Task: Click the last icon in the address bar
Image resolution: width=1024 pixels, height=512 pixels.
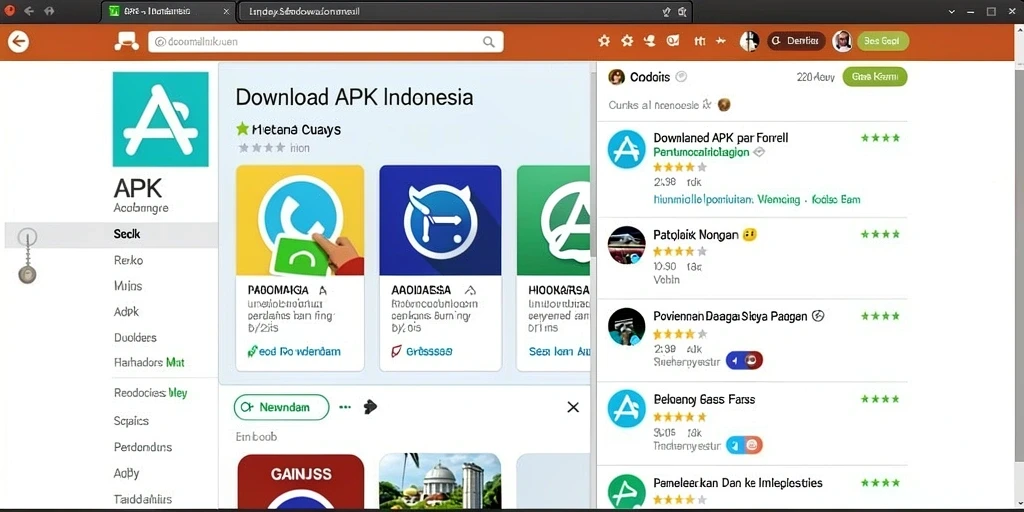Action: pos(682,12)
